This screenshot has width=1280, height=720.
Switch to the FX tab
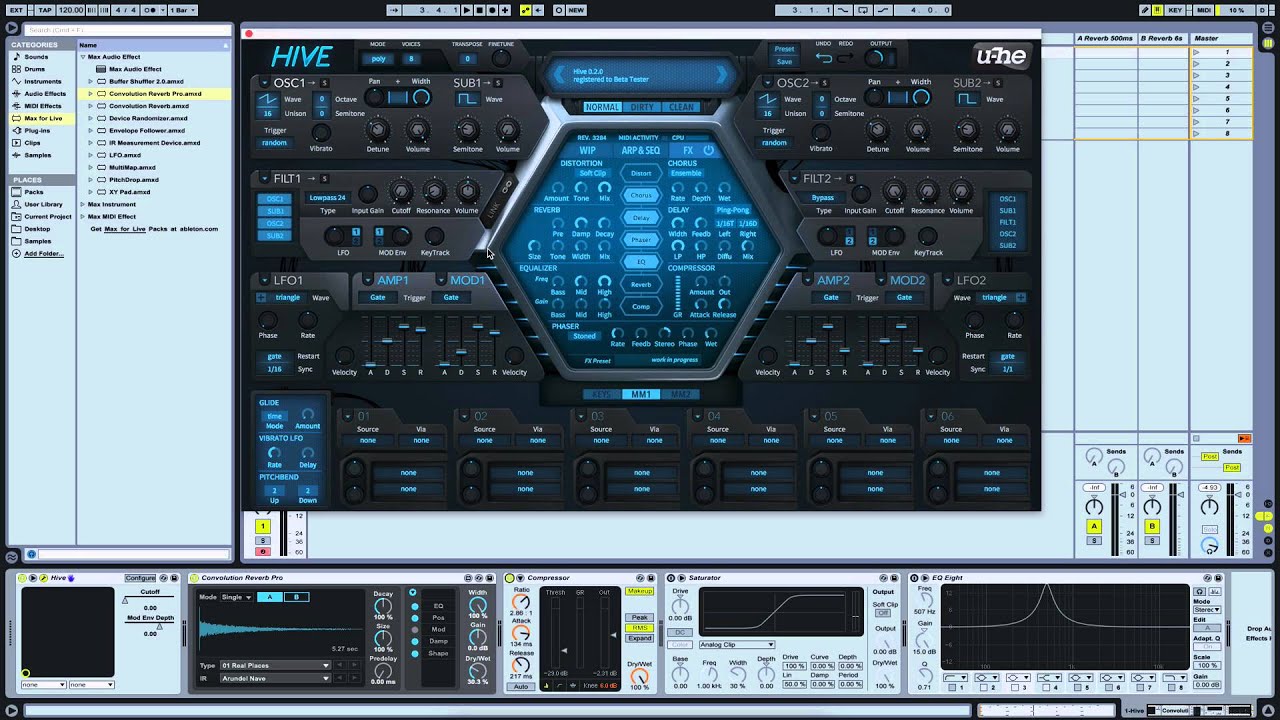coord(688,150)
